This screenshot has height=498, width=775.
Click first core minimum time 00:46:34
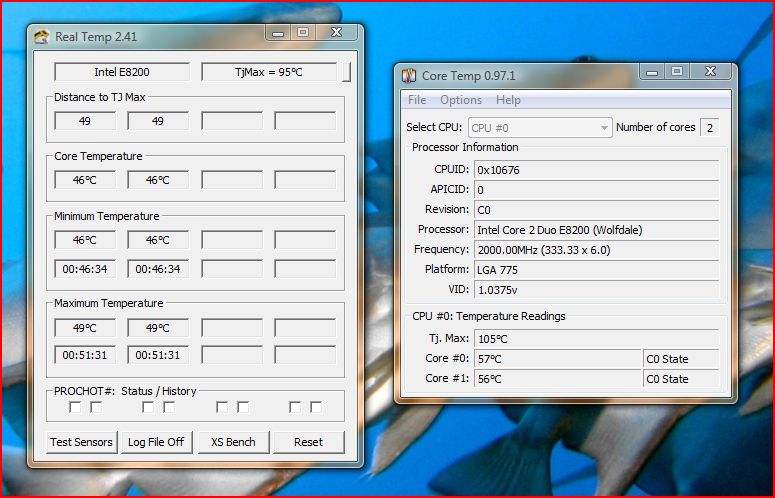click(85, 269)
